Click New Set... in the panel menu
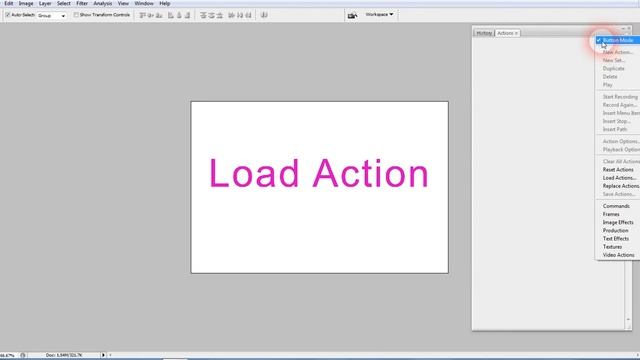Viewport: 640px width, 360px height. (x=613, y=60)
